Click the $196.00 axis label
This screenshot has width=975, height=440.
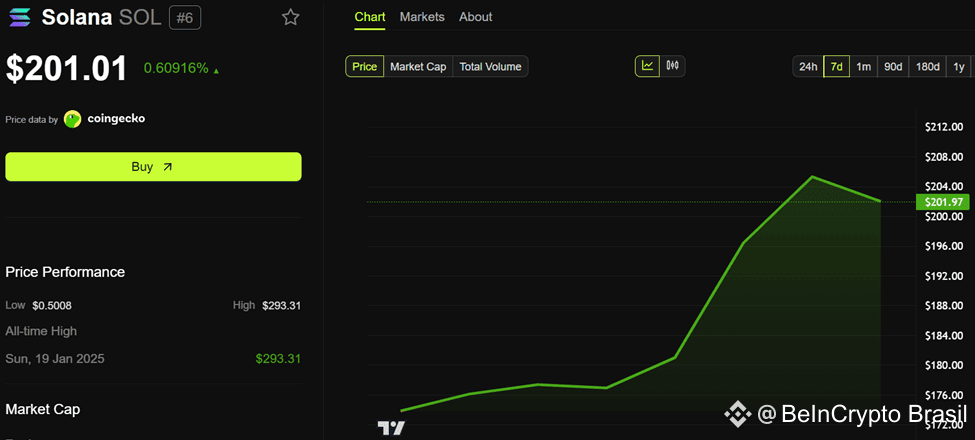(945, 247)
